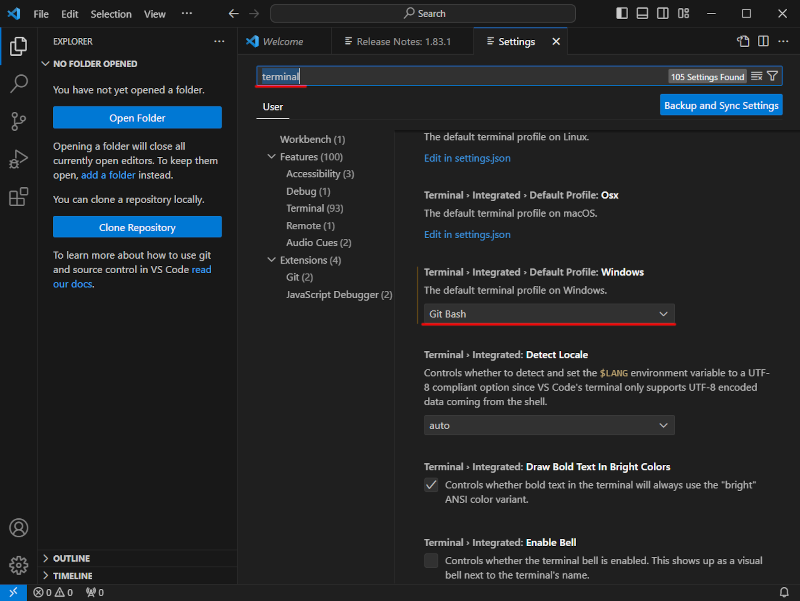Open the Selection menu
Image resolution: width=800 pixels, height=601 pixels.
(x=111, y=14)
